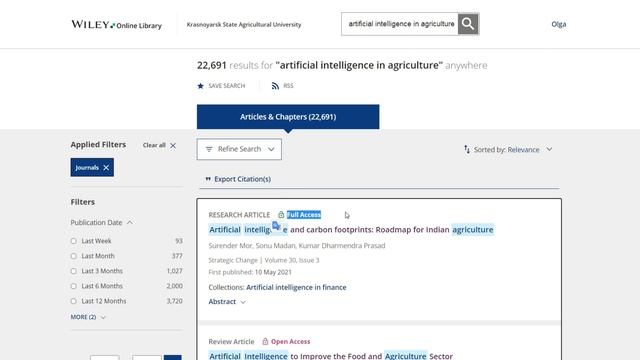Click the magnifier search button
Viewport: 640px width, 360px height.
pos(468,24)
